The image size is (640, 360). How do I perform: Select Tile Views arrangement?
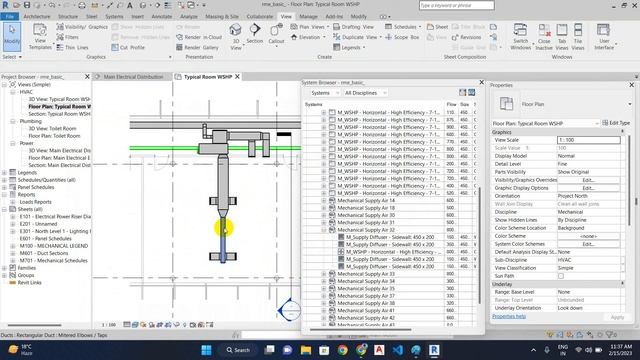coord(578,37)
